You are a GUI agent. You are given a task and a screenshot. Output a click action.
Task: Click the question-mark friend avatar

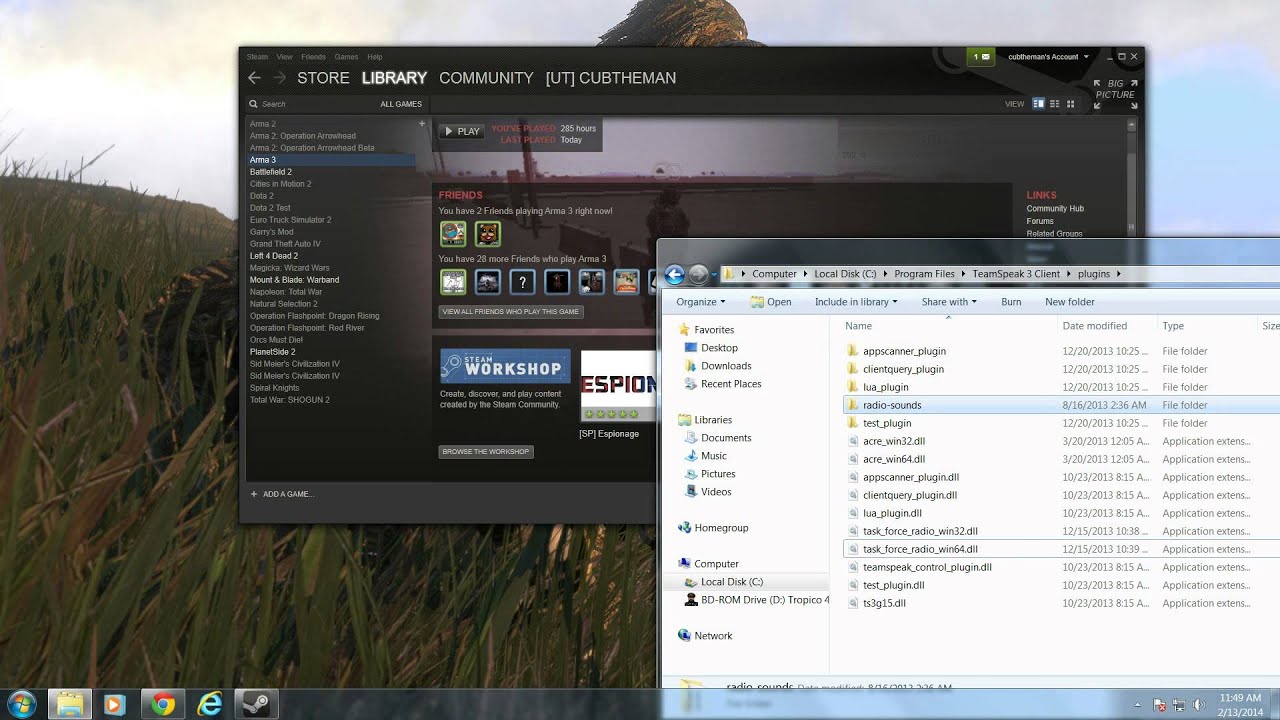point(522,283)
